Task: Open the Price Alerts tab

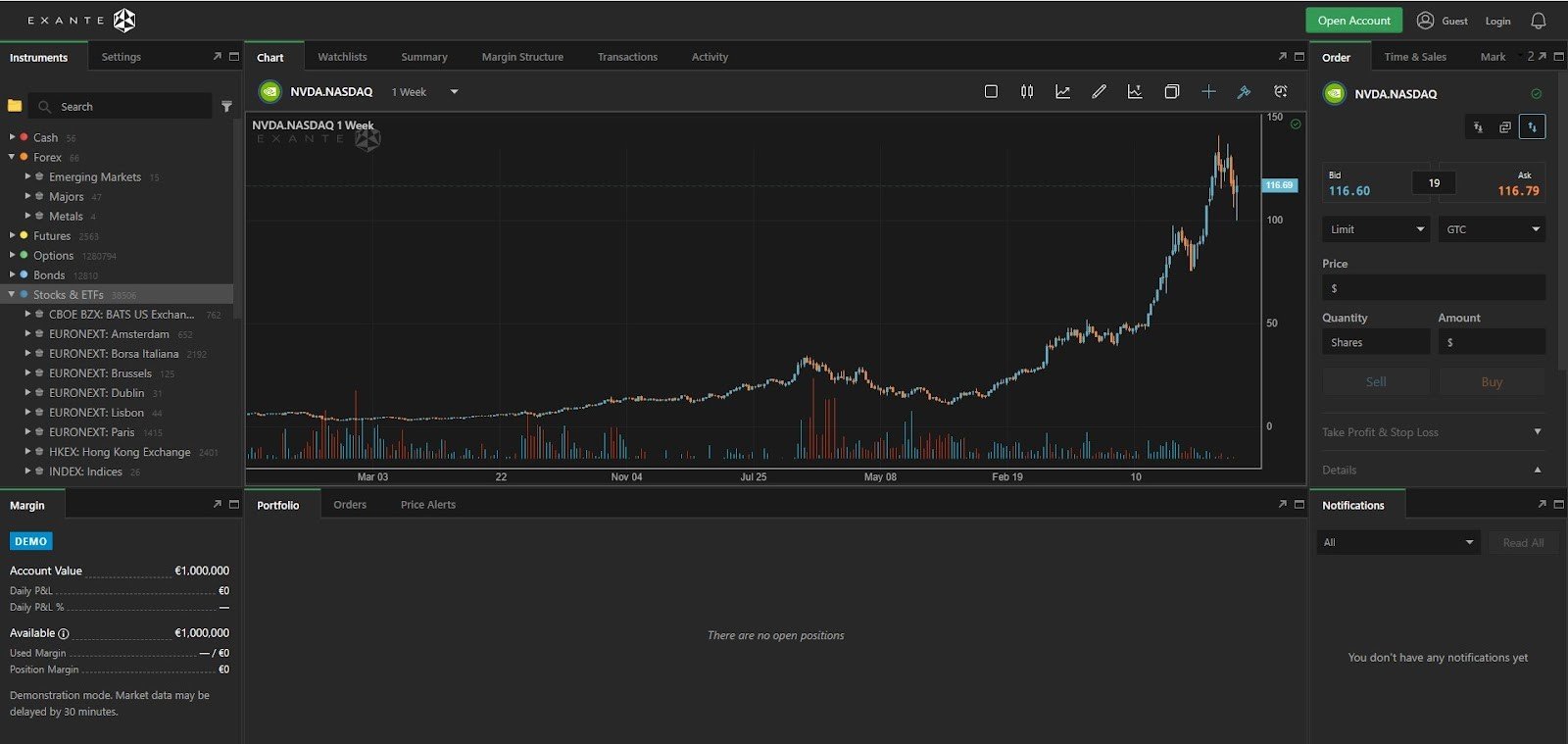Action: (428, 505)
